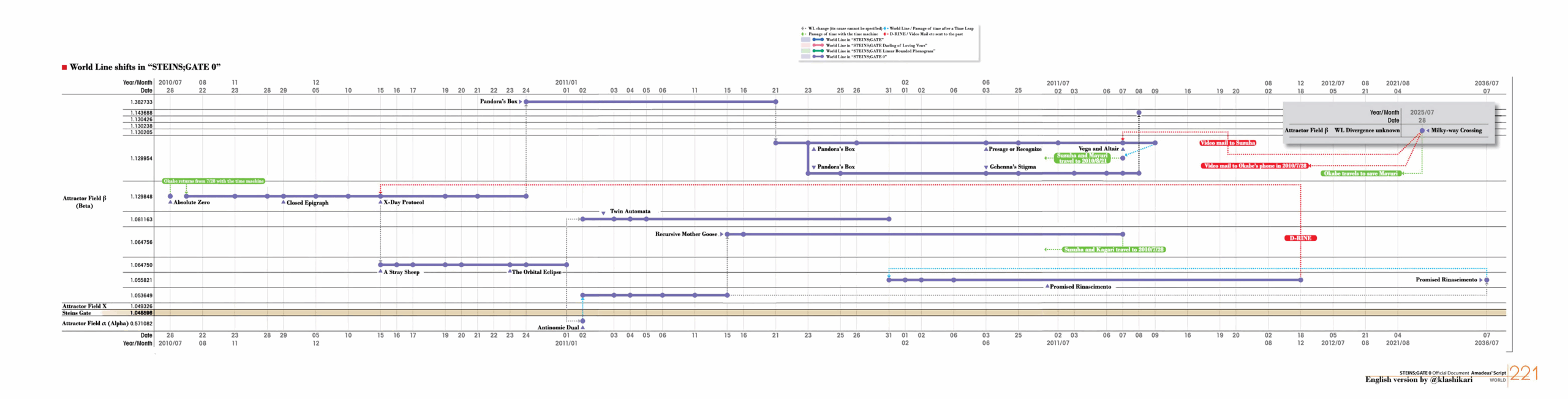Click the 'Attractor Field β (Beta)' row label
Image resolution: width=1568 pixels, height=399 pixels.
point(85,202)
